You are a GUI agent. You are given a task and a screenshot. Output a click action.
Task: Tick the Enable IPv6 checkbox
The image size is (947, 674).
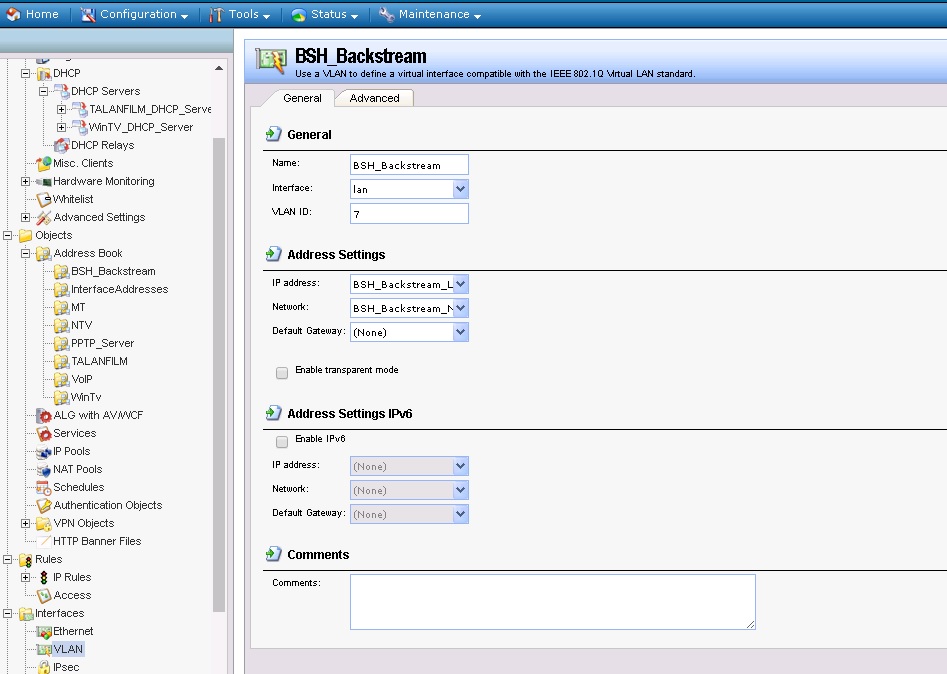(282, 440)
